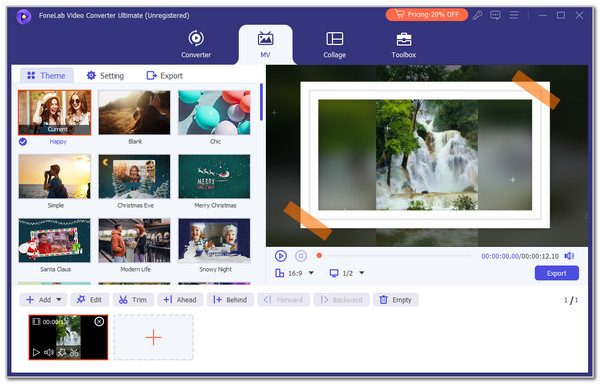Click the clip's scissors trim icon
This screenshot has height=384, width=600.
pyautogui.click(x=75, y=353)
